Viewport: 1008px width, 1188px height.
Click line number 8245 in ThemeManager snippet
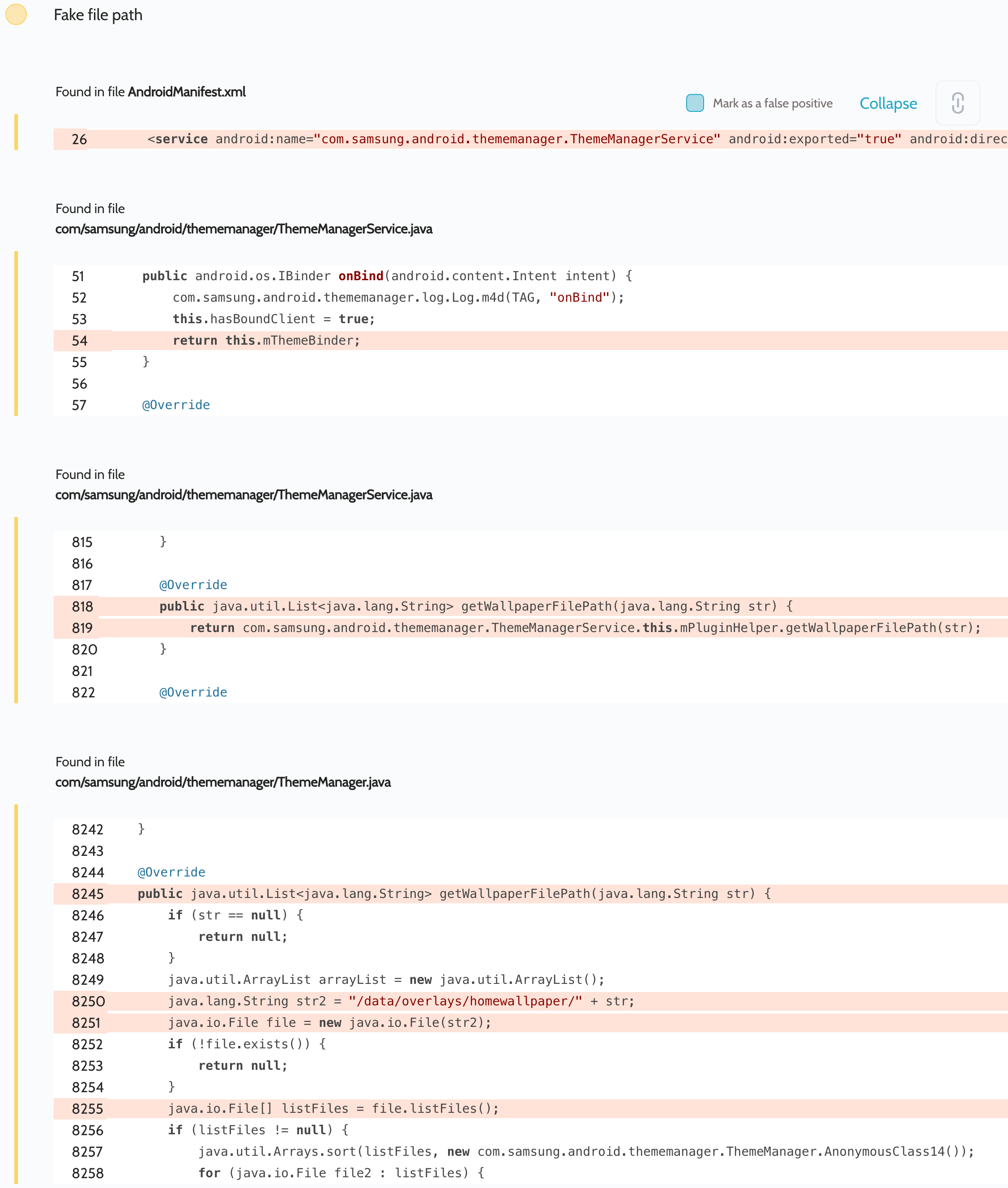click(x=87, y=894)
